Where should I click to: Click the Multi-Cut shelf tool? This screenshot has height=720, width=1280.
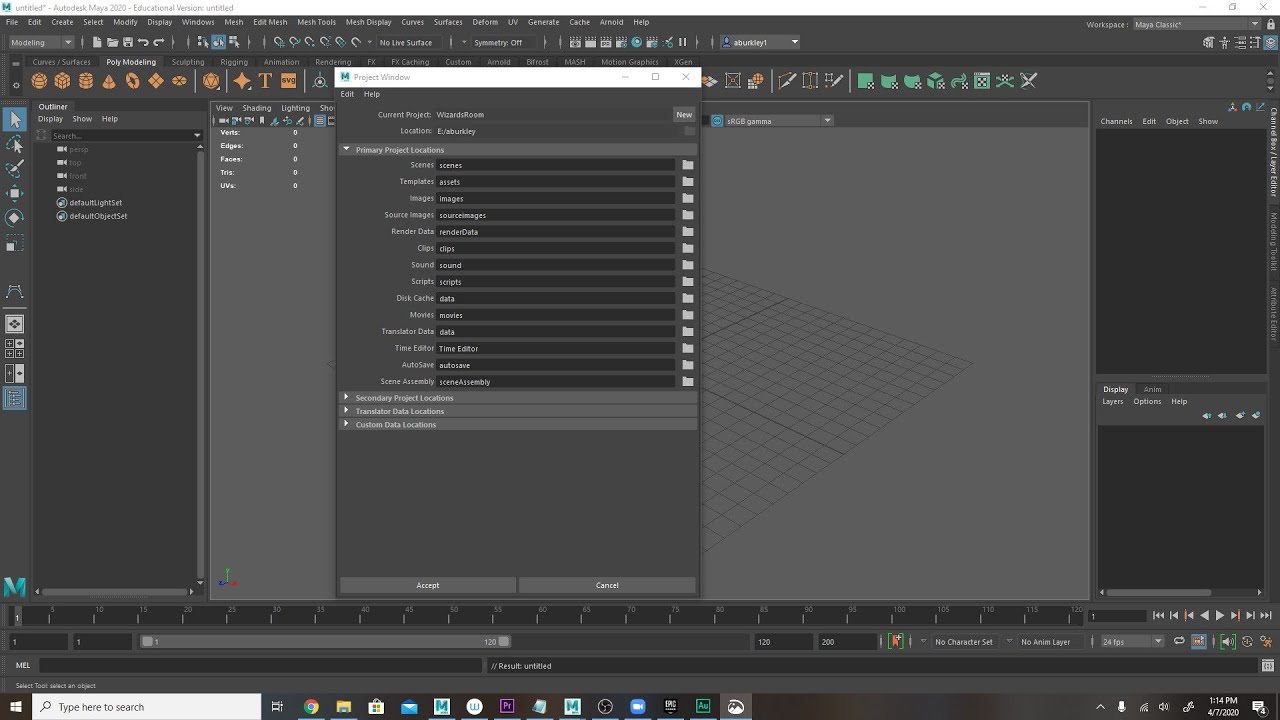(787, 81)
